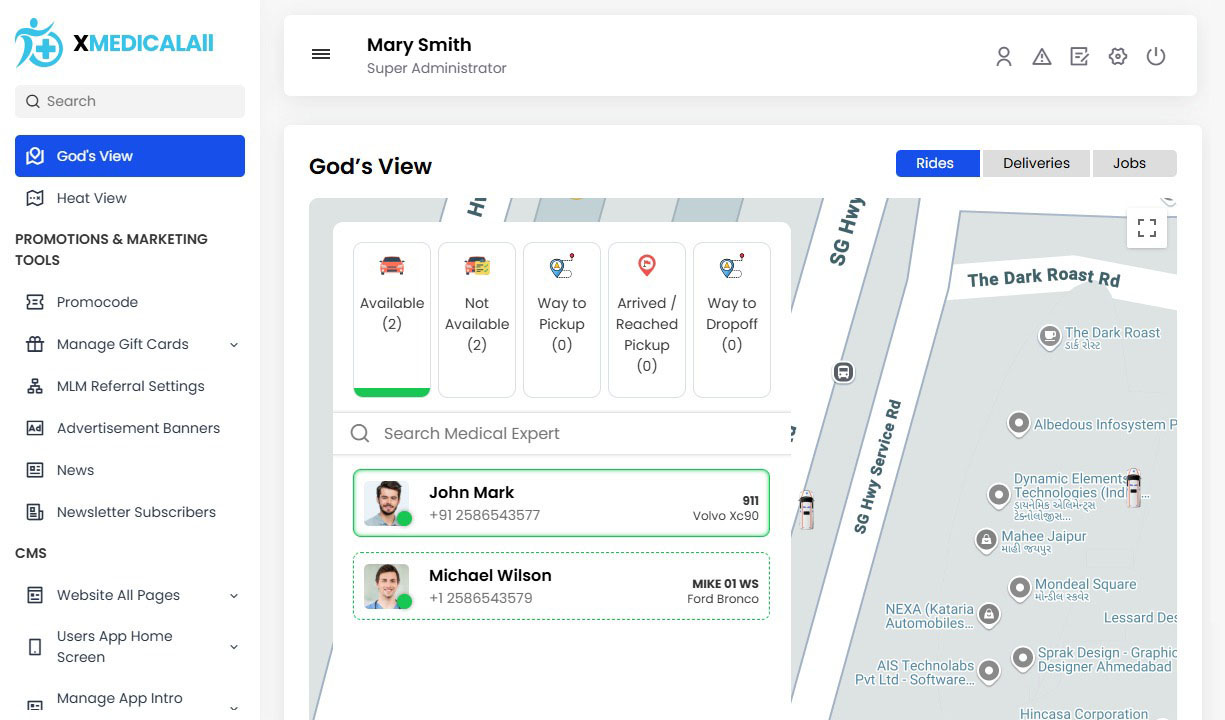Open the user profile icon in header
Screen dimensions: 1225x720
[x=1004, y=57]
